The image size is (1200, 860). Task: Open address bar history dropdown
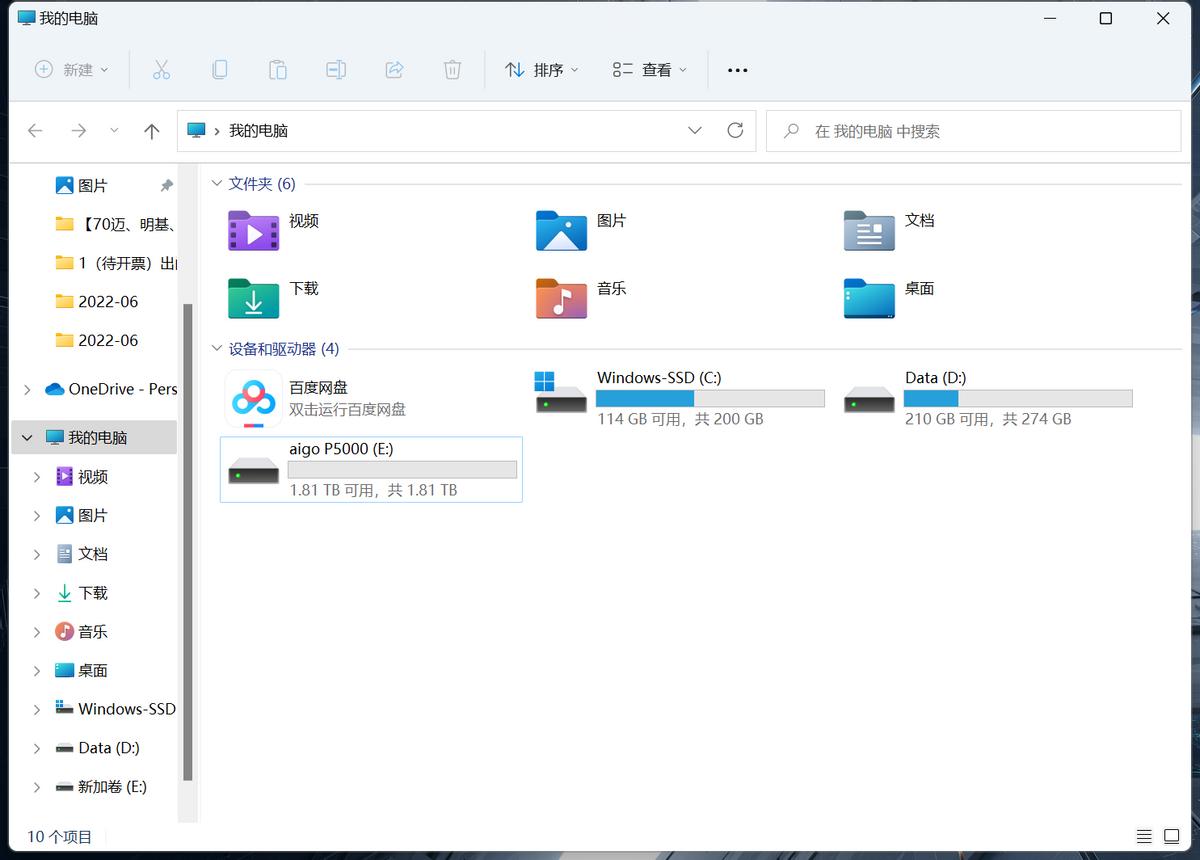695,131
